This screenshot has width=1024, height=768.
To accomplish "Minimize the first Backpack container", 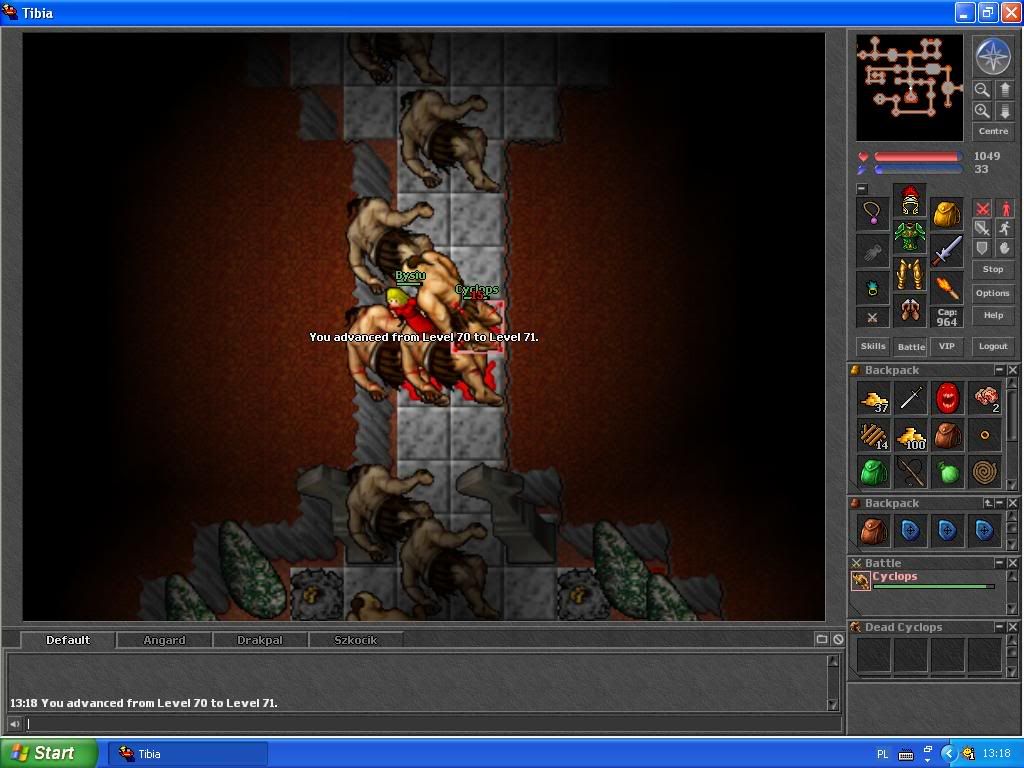I will point(999,370).
